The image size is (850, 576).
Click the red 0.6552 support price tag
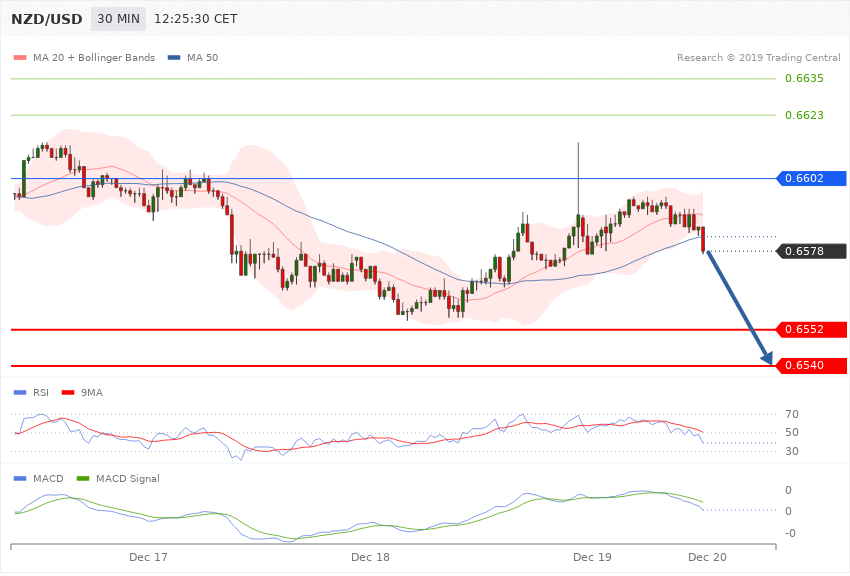(x=812, y=329)
